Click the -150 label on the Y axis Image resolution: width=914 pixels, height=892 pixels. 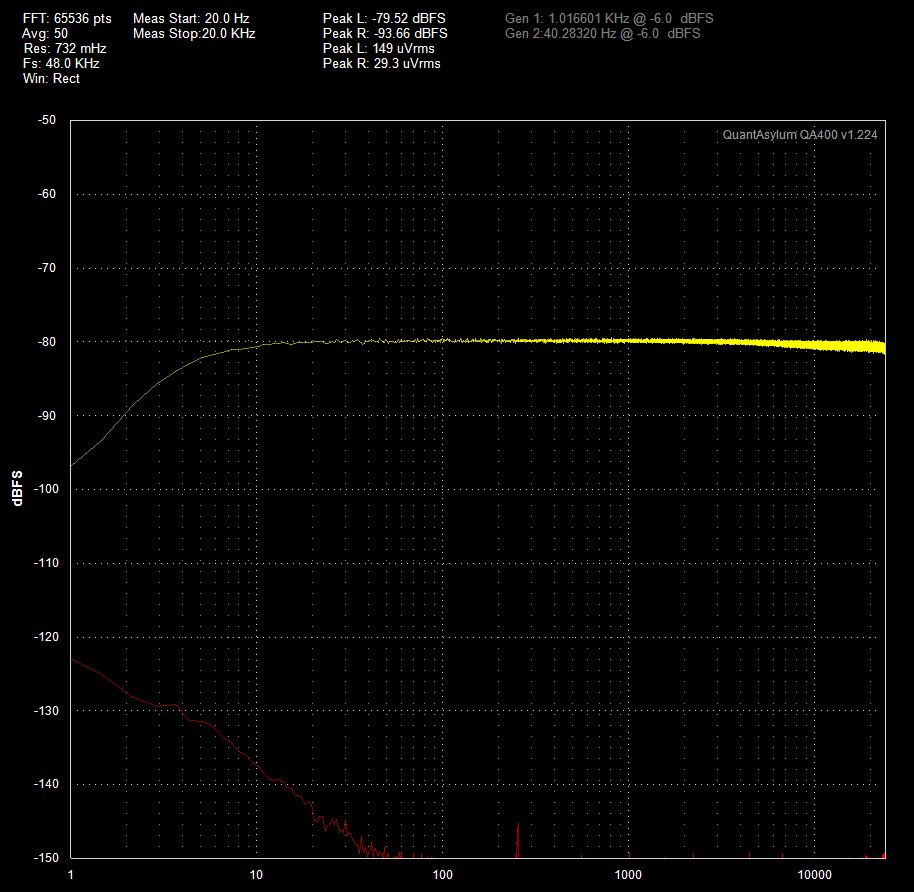coord(46,858)
